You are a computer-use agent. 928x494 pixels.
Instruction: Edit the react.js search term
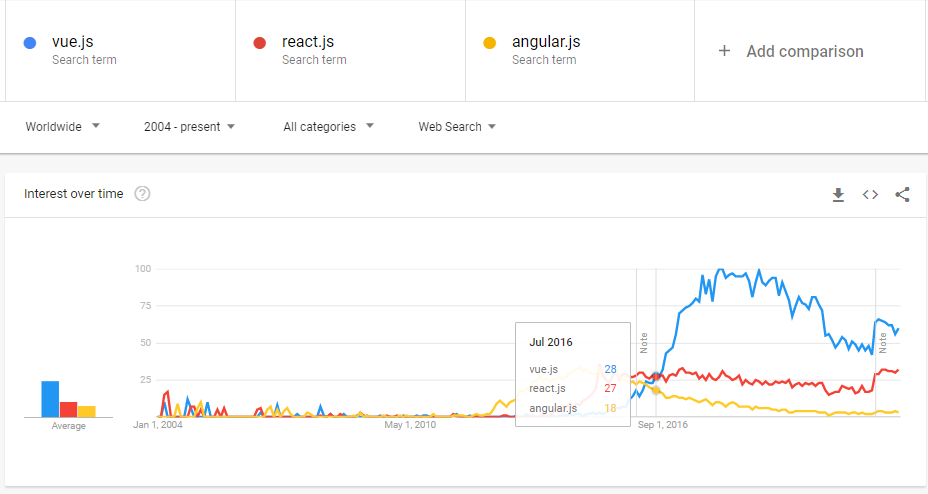point(308,41)
